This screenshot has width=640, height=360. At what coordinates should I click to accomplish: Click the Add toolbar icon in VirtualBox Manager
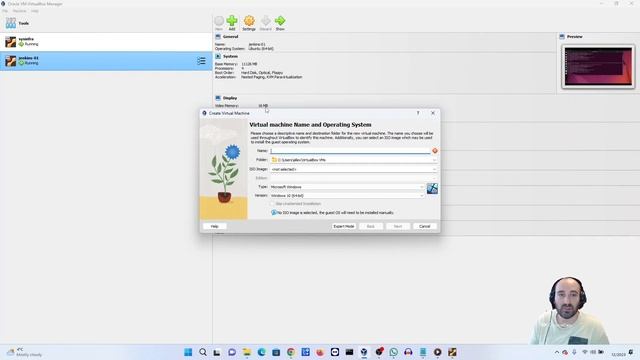(x=232, y=23)
